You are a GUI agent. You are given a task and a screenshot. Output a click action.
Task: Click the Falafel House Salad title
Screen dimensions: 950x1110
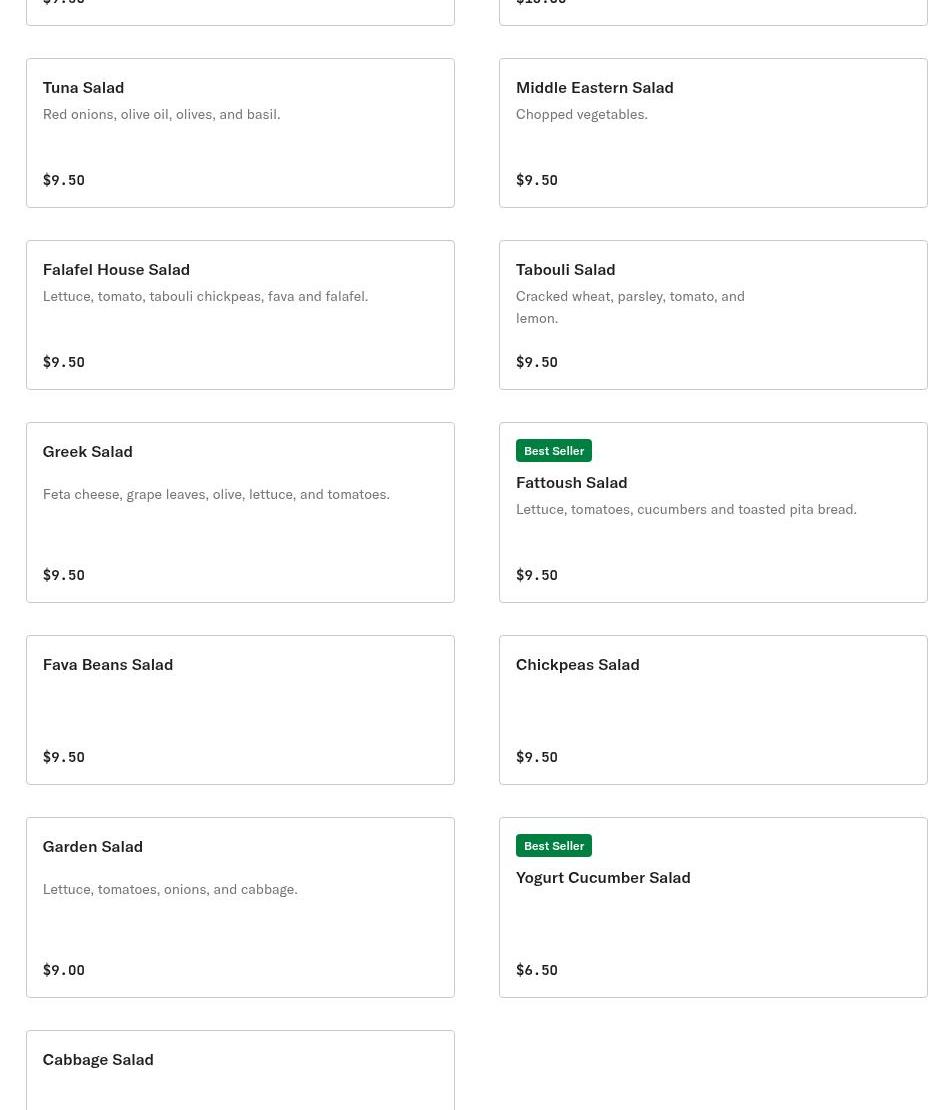pos(116,269)
